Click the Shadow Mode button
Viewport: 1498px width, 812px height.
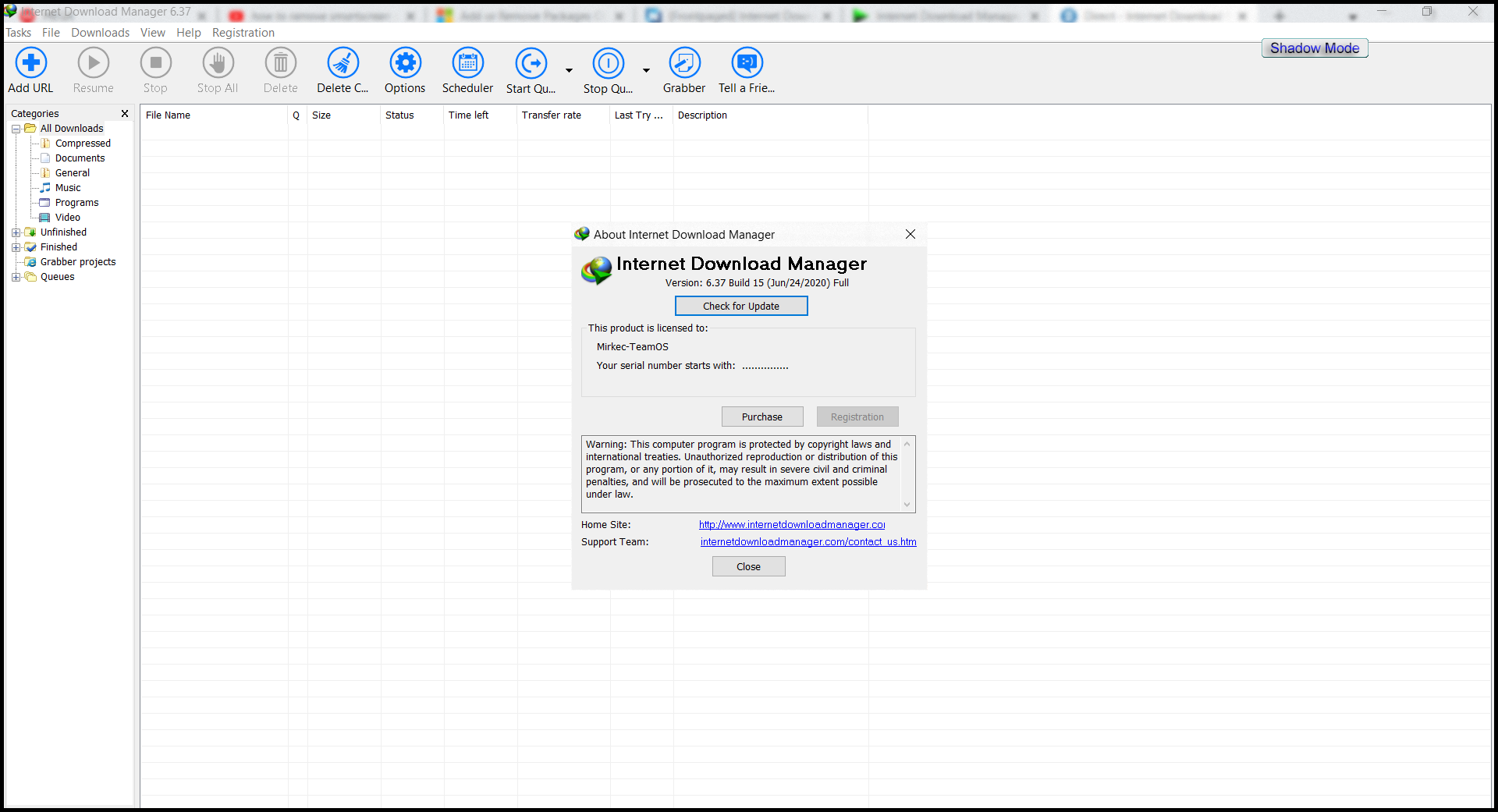[1315, 48]
